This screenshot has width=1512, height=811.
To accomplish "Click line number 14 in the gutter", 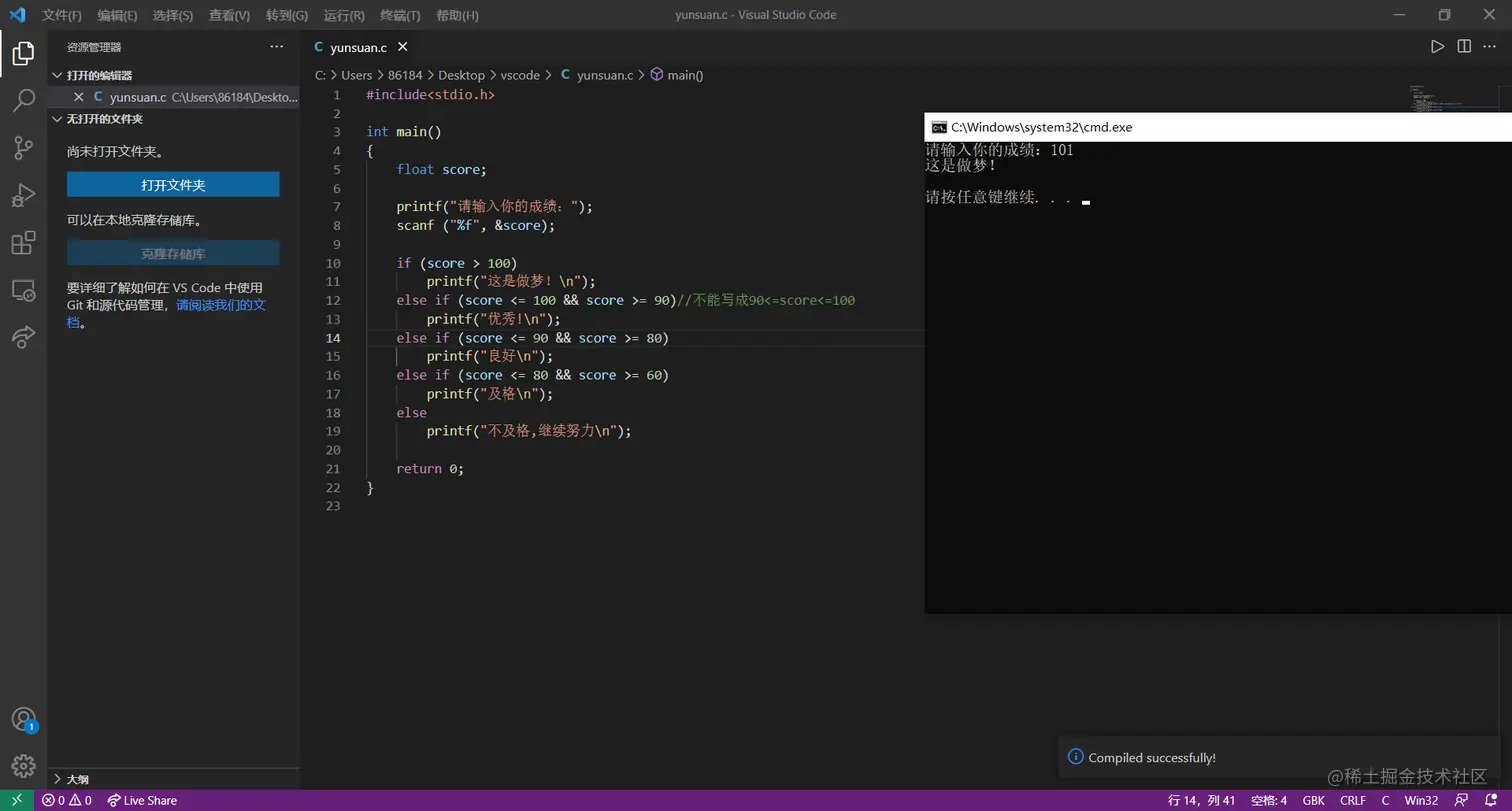I will (x=332, y=338).
